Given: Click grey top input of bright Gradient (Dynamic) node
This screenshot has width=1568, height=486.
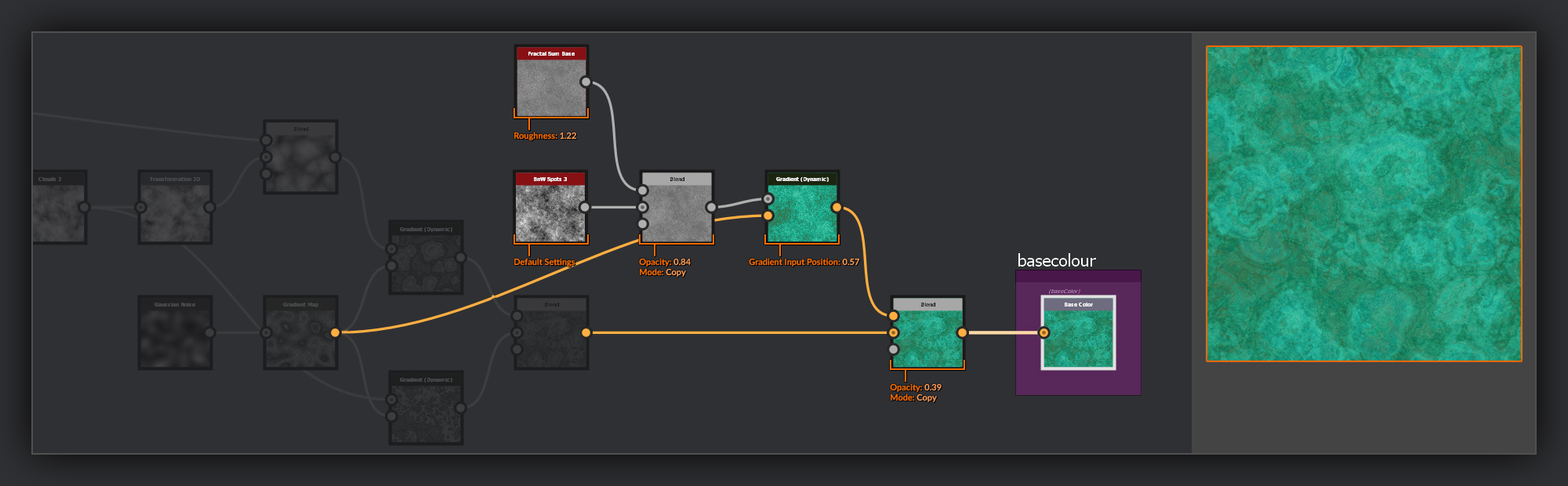Looking at the screenshot, I should point(768,199).
